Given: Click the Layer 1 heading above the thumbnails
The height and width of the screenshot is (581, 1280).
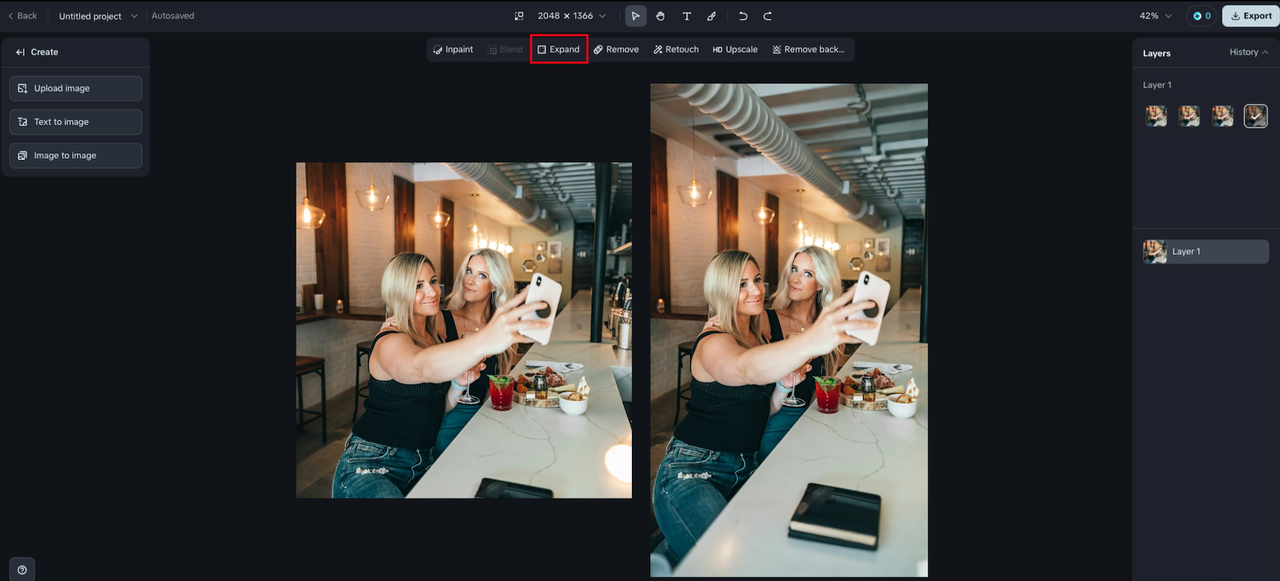Looking at the screenshot, I should [x=1157, y=85].
